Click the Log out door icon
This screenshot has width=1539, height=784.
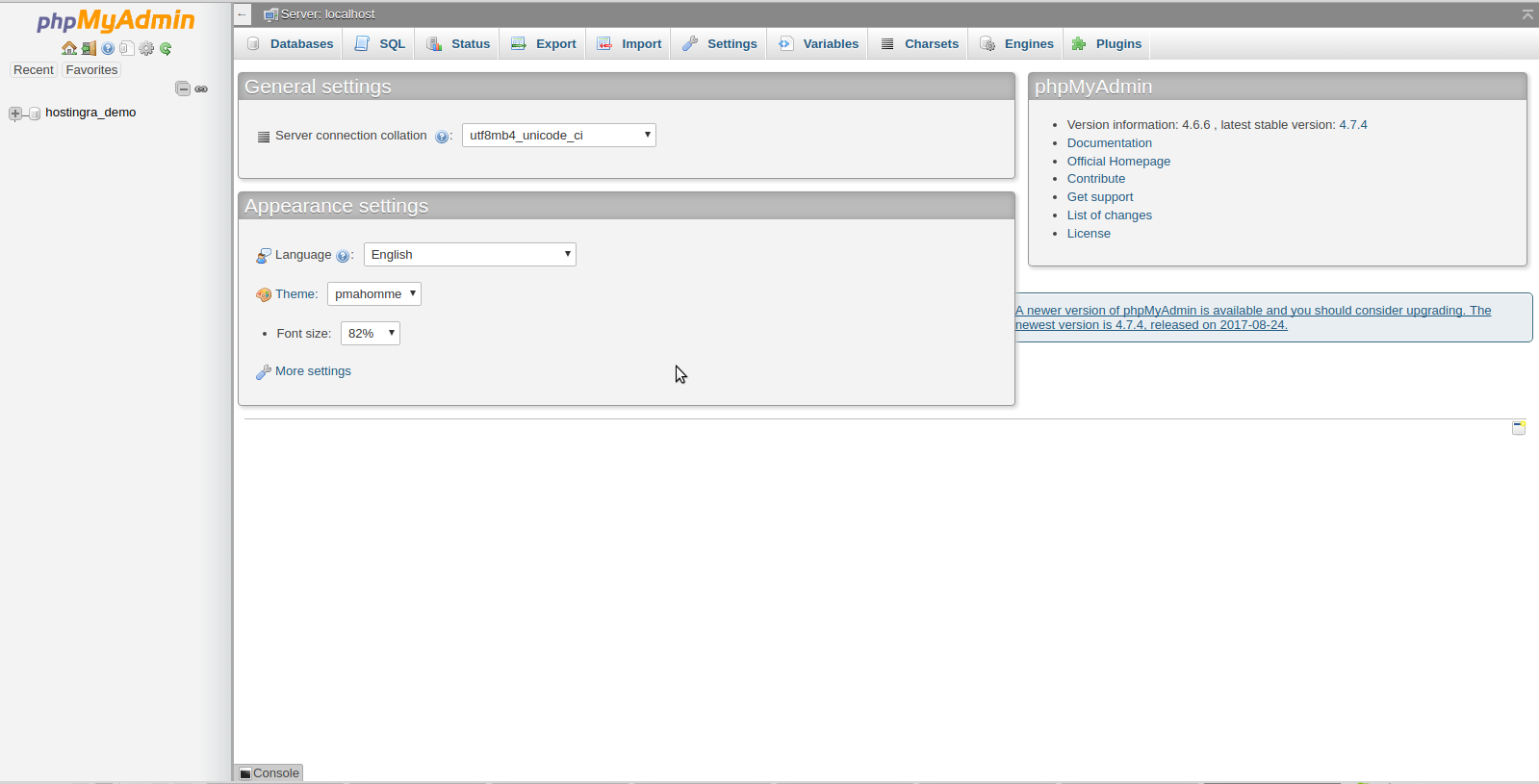coord(89,48)
